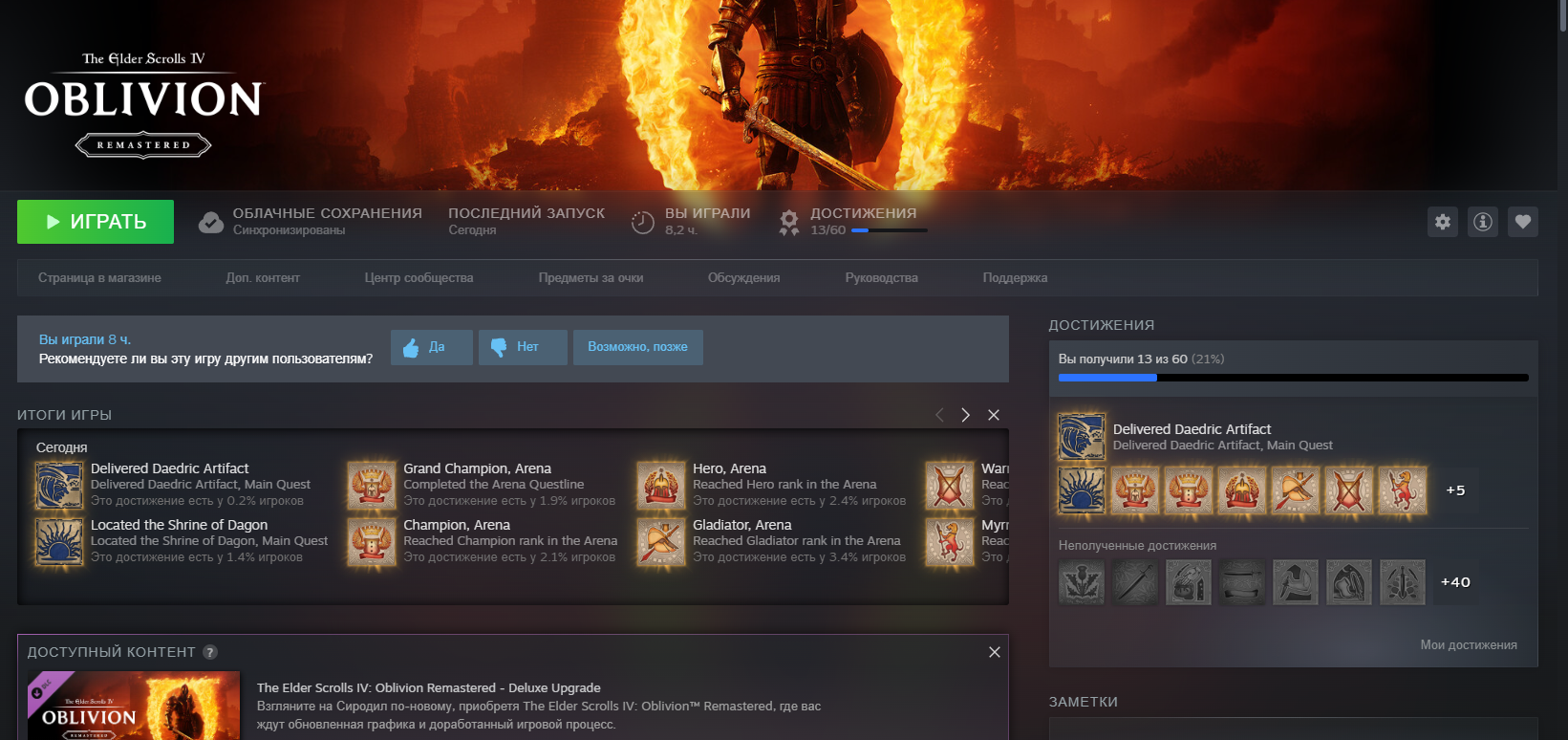Click ВЫ ИГРАЛИ 8,2 ч. text

708,221
